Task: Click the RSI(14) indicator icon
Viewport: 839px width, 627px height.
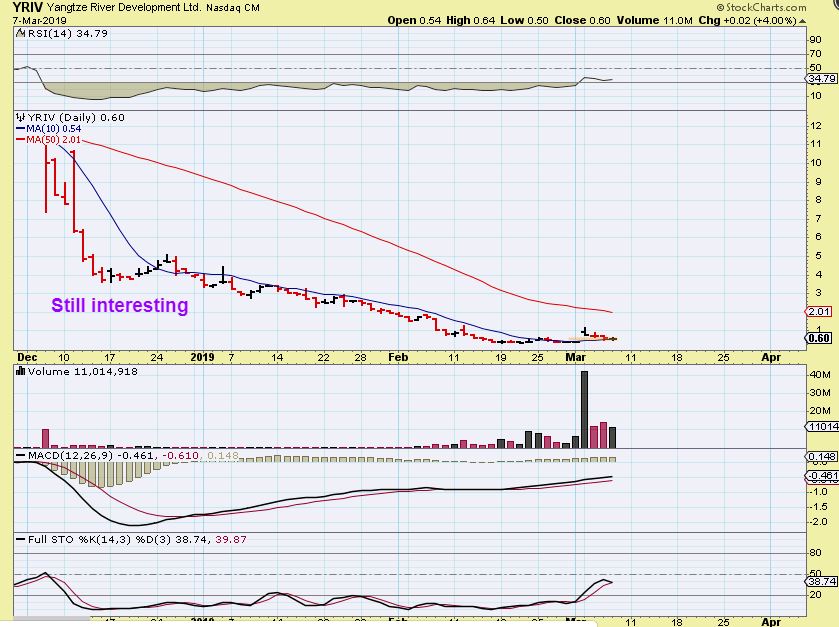Action: (21, 33)
